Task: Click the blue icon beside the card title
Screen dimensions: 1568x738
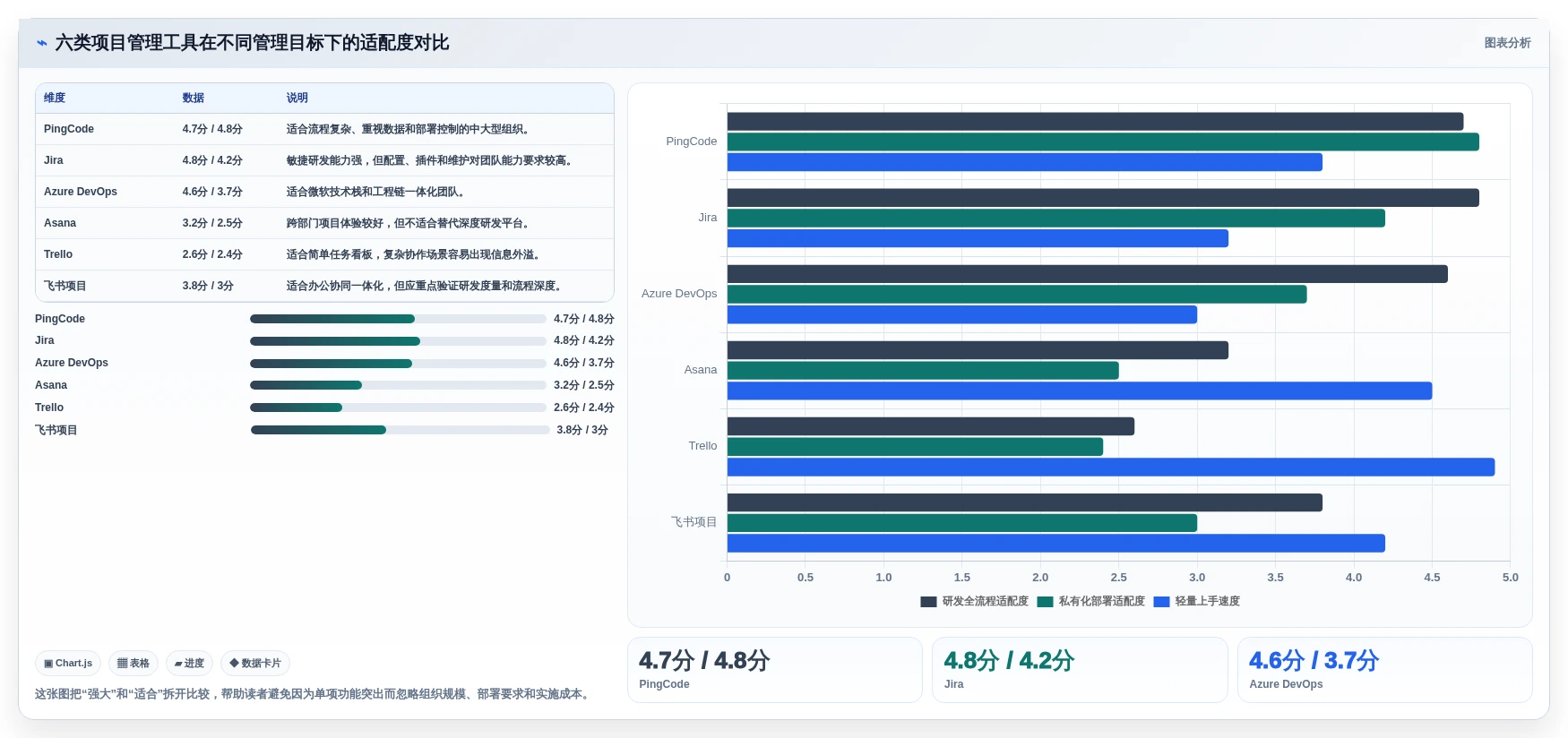Action: tap(41, 43)
